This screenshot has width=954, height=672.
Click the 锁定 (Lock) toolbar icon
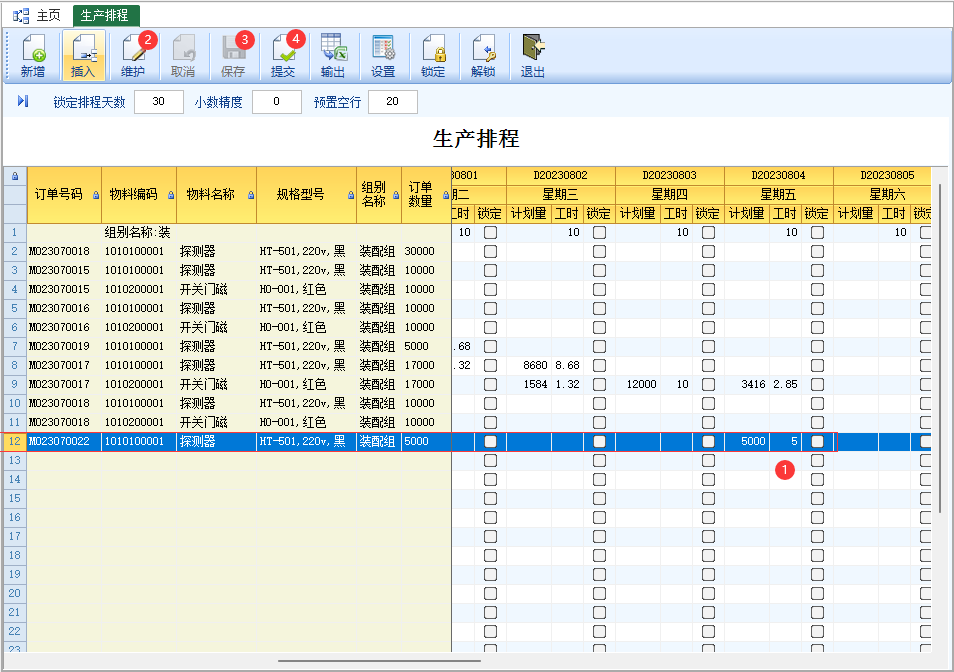click(433, 56)
